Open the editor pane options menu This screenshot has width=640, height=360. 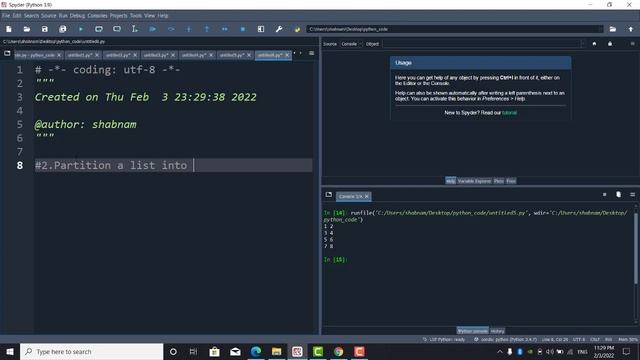click(311, 53)
